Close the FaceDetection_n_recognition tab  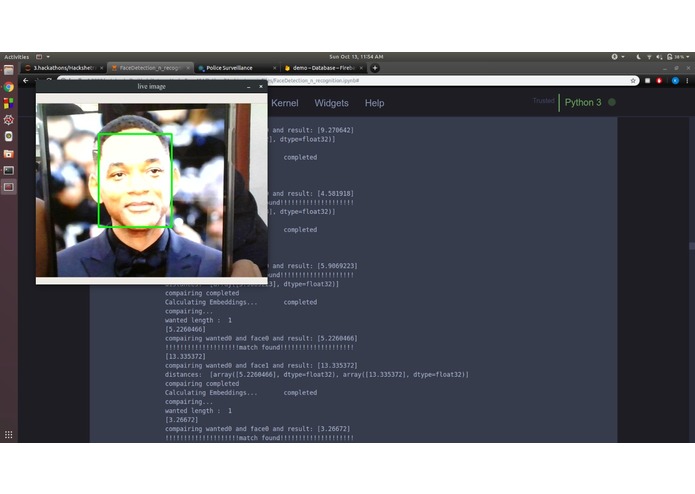(188, 68)
